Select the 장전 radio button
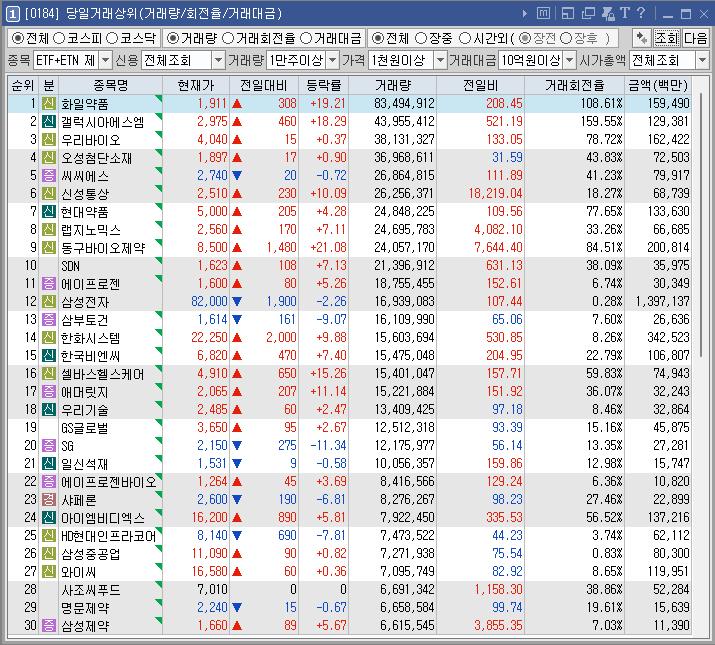Image resolution: width=715 pixels, height=645 pixels. pos(525,38)
